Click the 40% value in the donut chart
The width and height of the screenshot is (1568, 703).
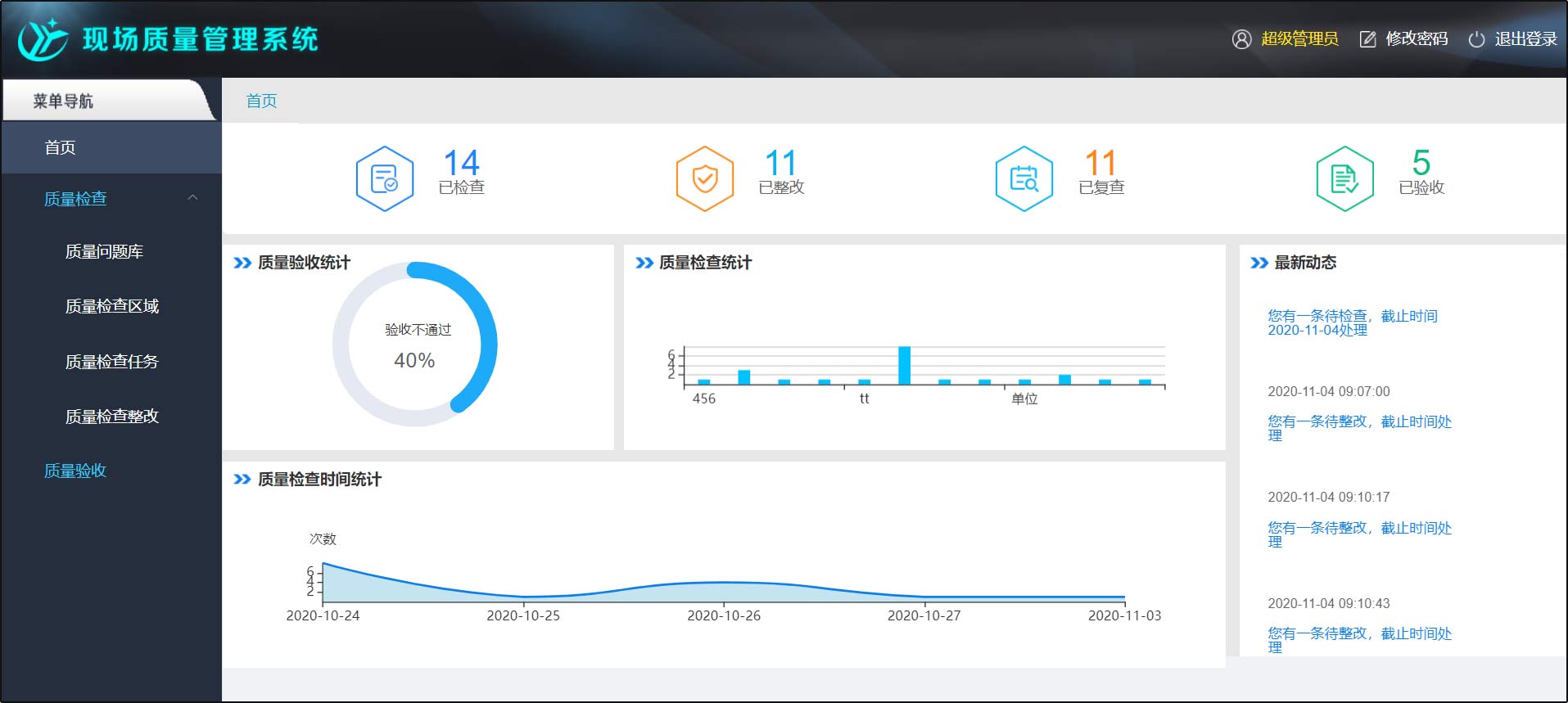coord(414,361)
